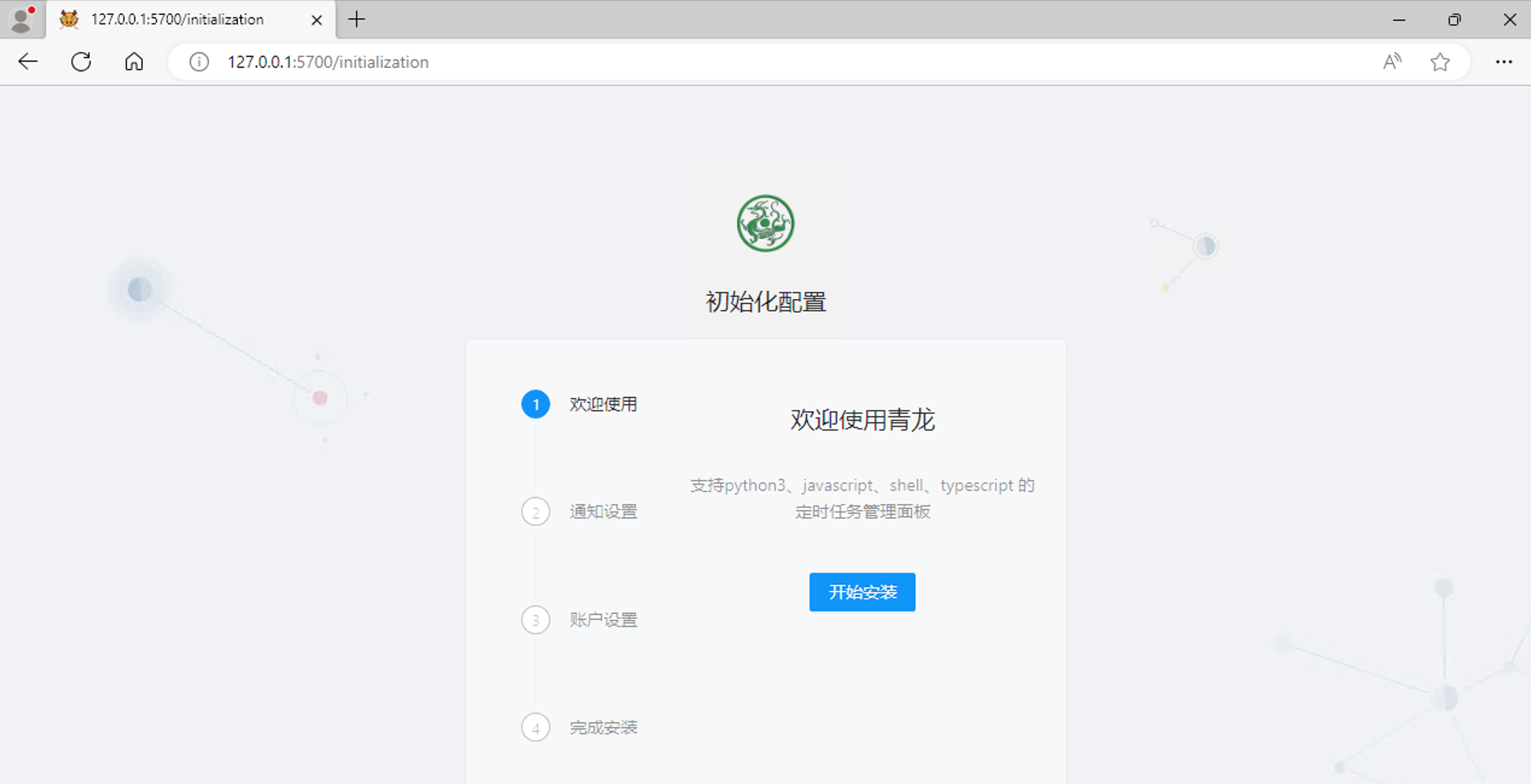Click the 账户设置 step label
Screen dimensions: 1531x784
point(603,620)
